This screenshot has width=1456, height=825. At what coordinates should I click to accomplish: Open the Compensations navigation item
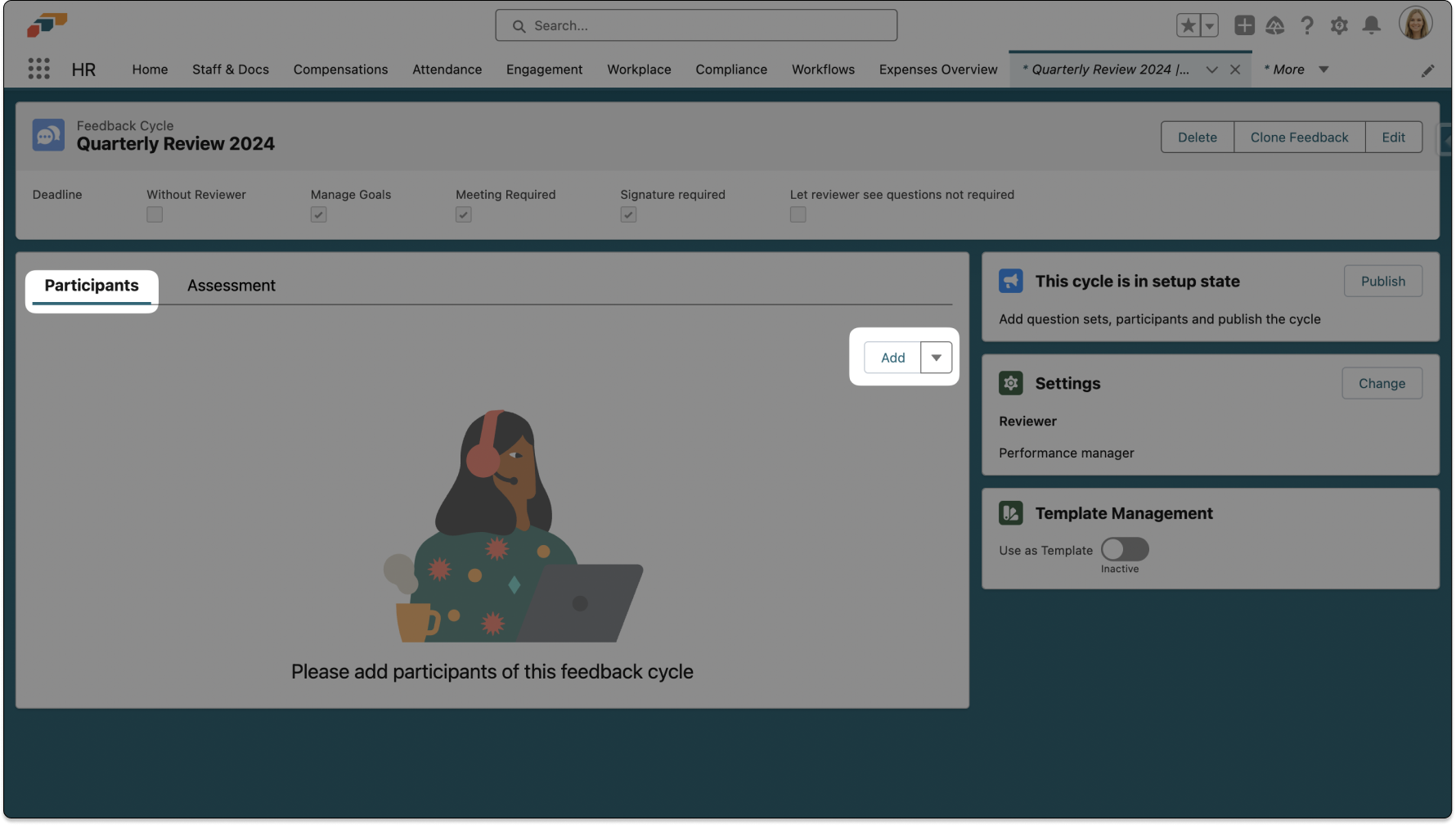click(340, 70)
